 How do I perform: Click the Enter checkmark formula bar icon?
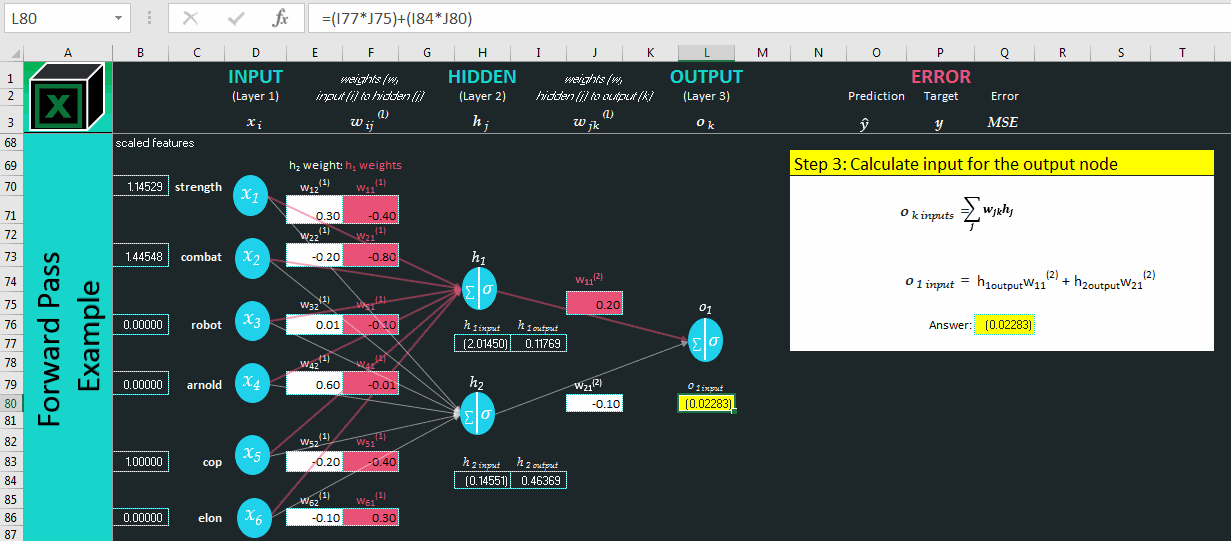[236, 18]
